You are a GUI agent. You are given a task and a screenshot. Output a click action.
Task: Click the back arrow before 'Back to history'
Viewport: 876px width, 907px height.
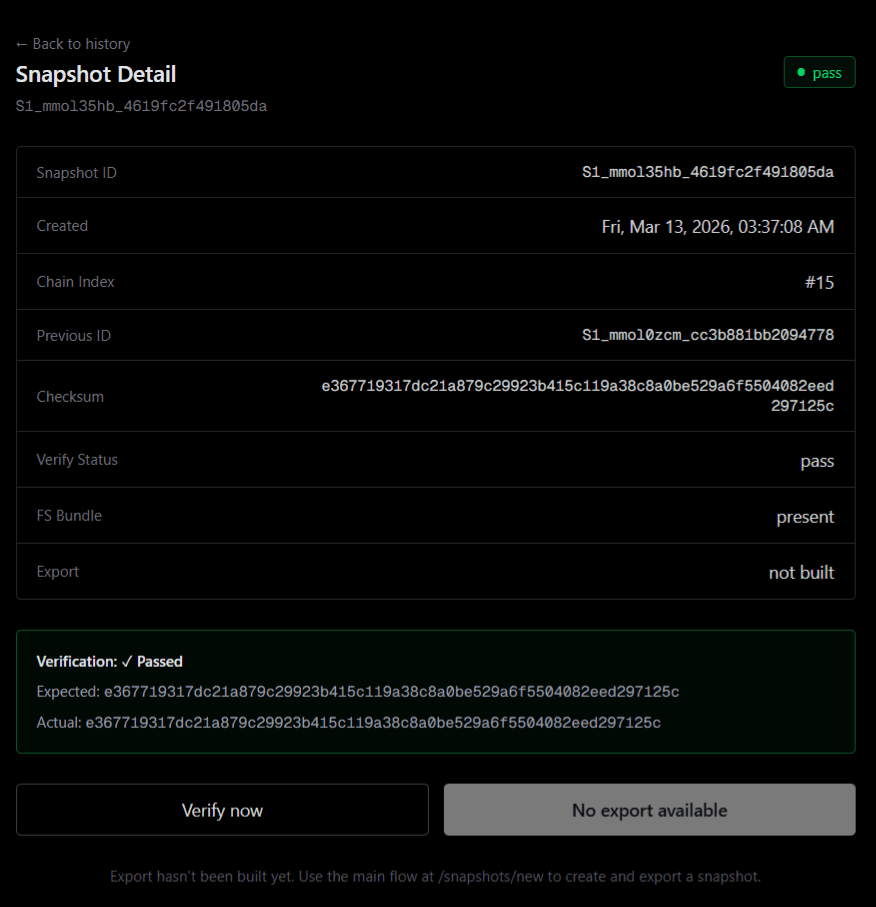tap(21, 44)
